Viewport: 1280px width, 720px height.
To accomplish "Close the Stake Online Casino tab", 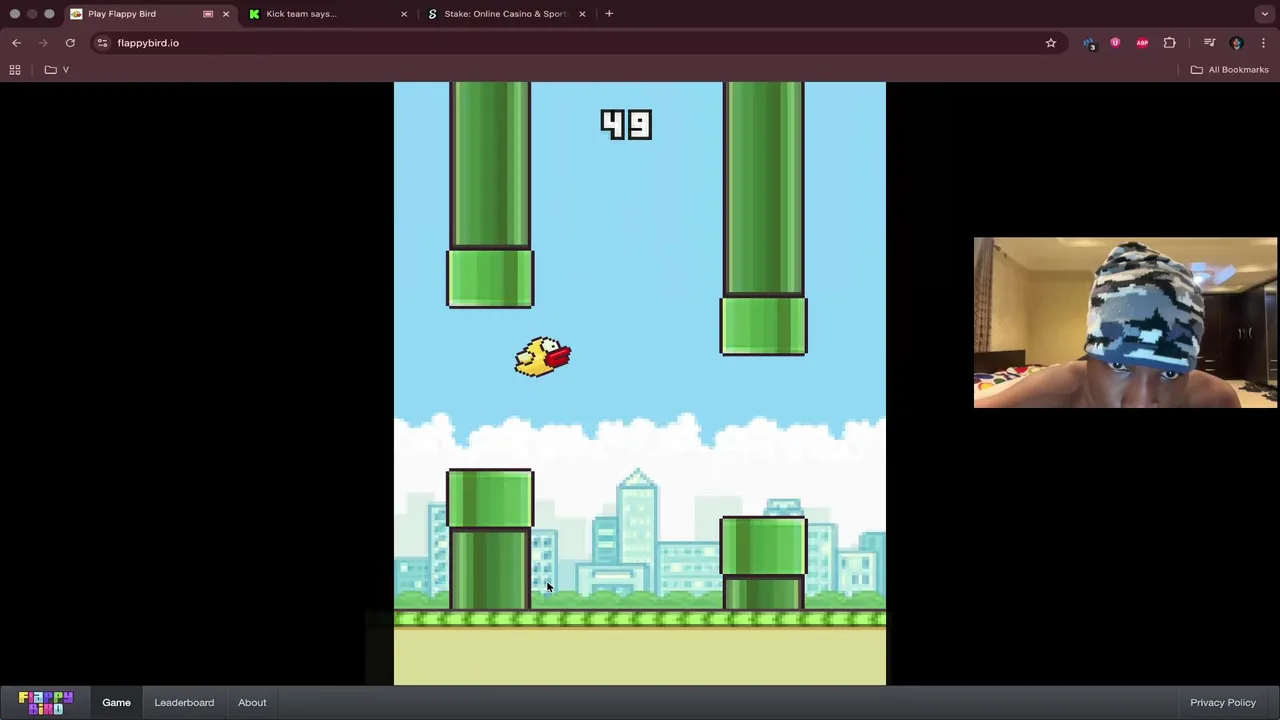I will coord(582,14).
